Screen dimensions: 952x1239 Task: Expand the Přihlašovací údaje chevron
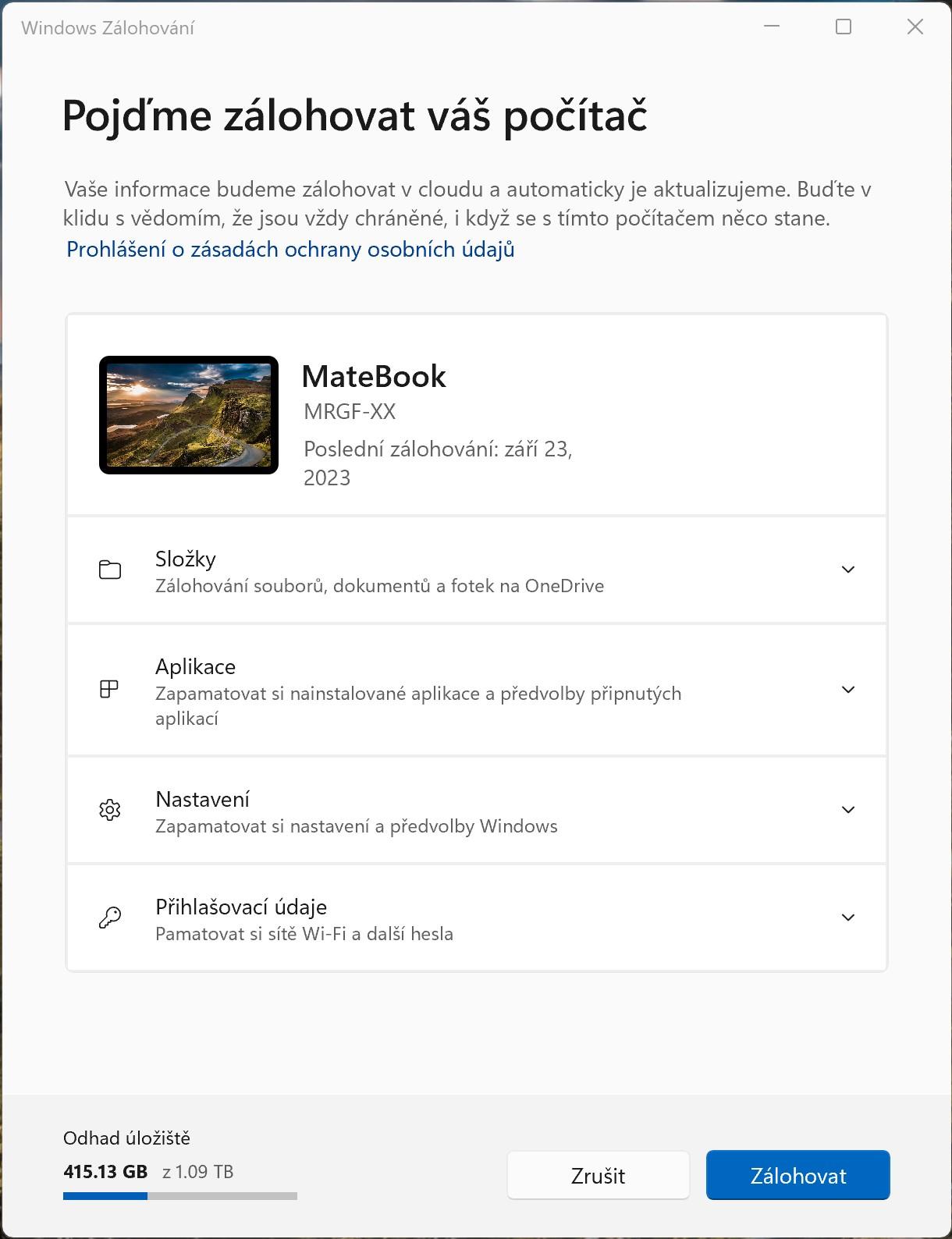848,918
